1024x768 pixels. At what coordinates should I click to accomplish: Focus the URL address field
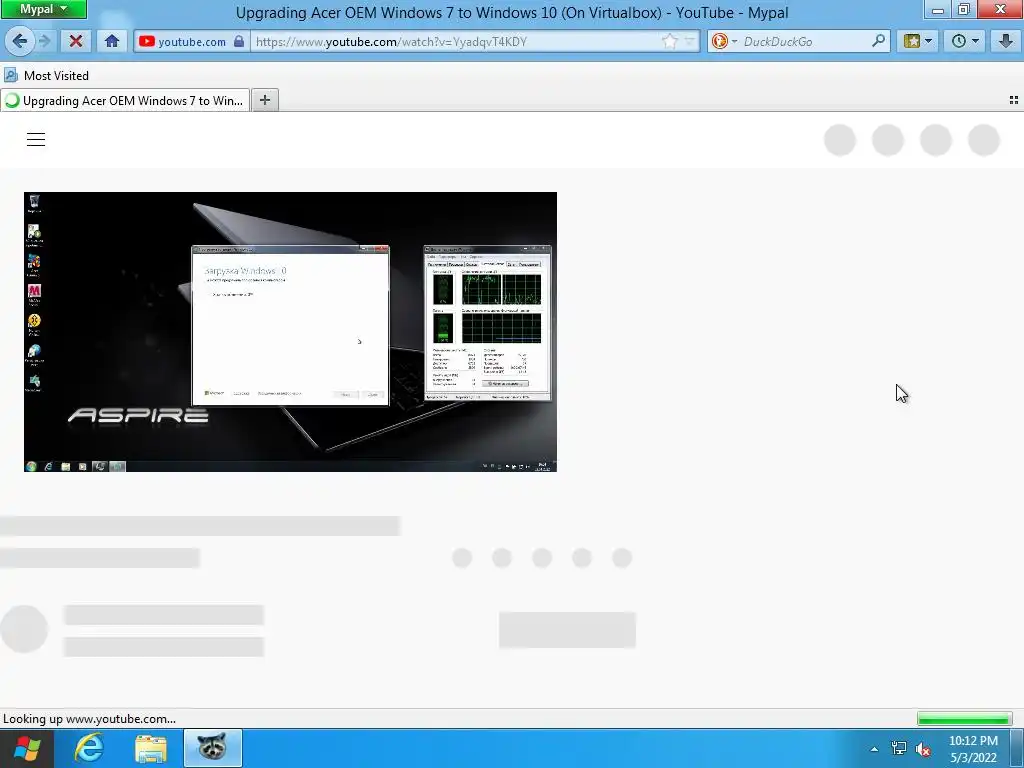[x=455, y=42]
